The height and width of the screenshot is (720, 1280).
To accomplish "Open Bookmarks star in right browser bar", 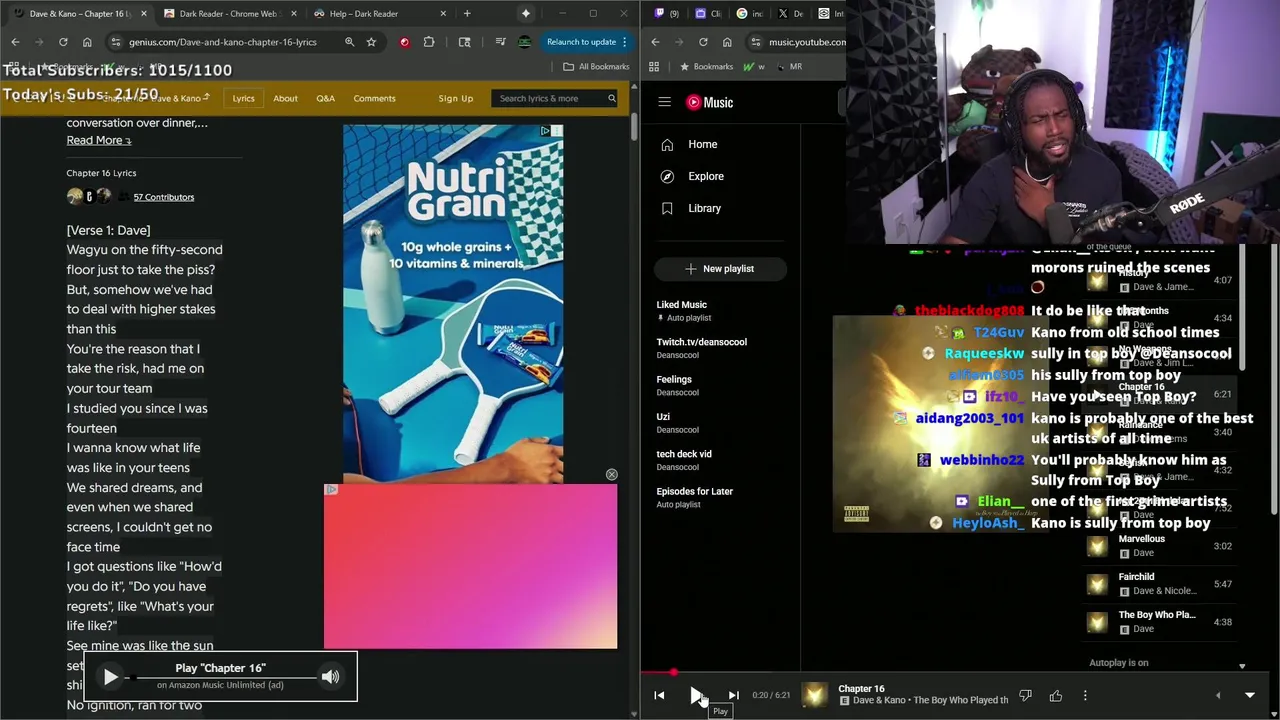I will pyautogui.click(x=706, y=66).
